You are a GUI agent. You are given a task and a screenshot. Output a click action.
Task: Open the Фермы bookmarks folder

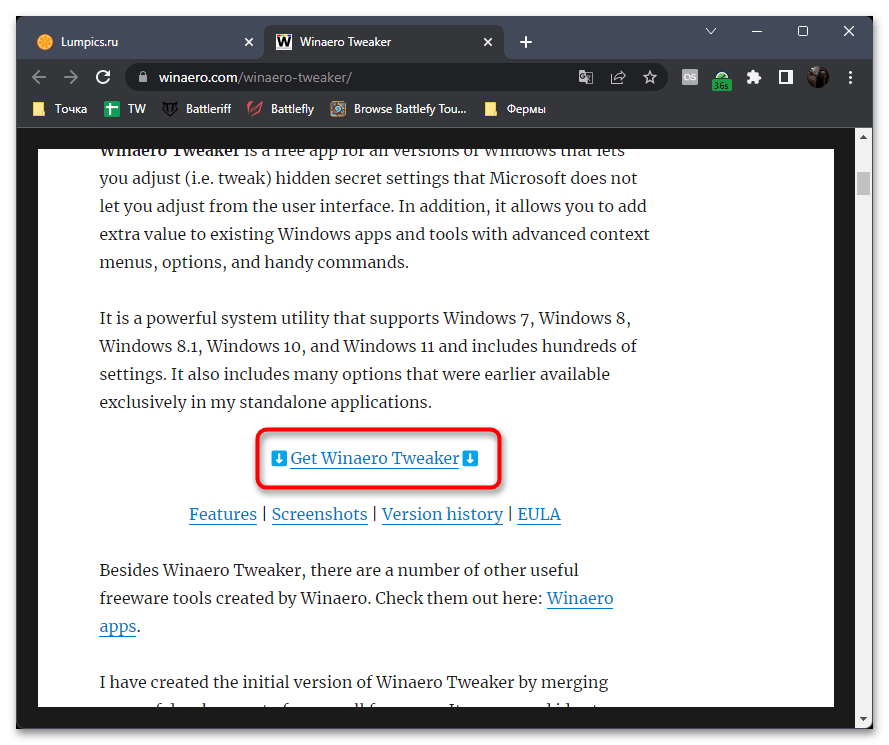coord(515,109)
